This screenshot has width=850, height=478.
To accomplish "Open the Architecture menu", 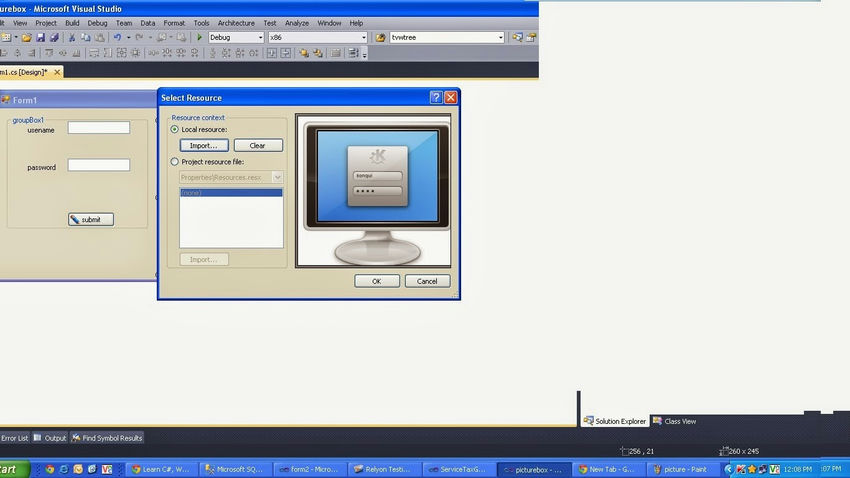I will 236,23.
